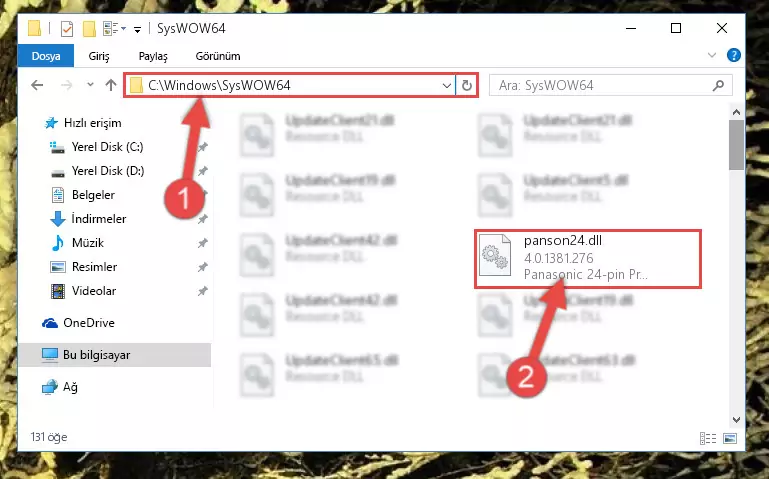Click the search magnifier icon
The width and height of the screenshot is (769, 479).
tap(718, 85)
